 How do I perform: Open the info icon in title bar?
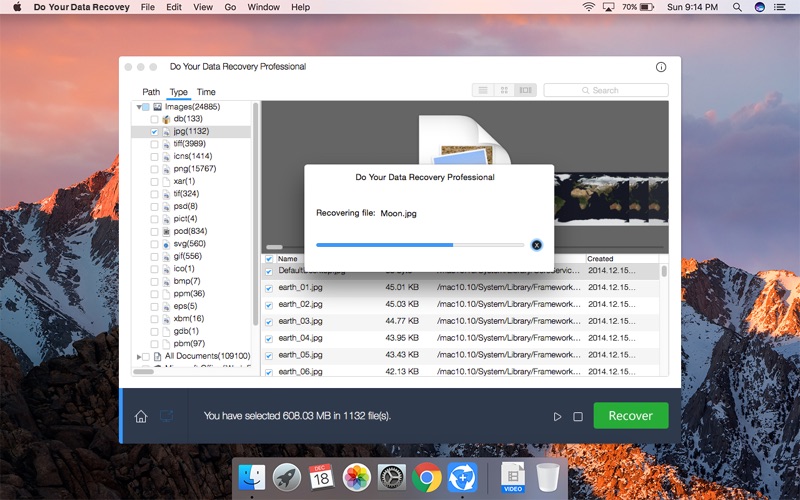click(x=661, y=67)
